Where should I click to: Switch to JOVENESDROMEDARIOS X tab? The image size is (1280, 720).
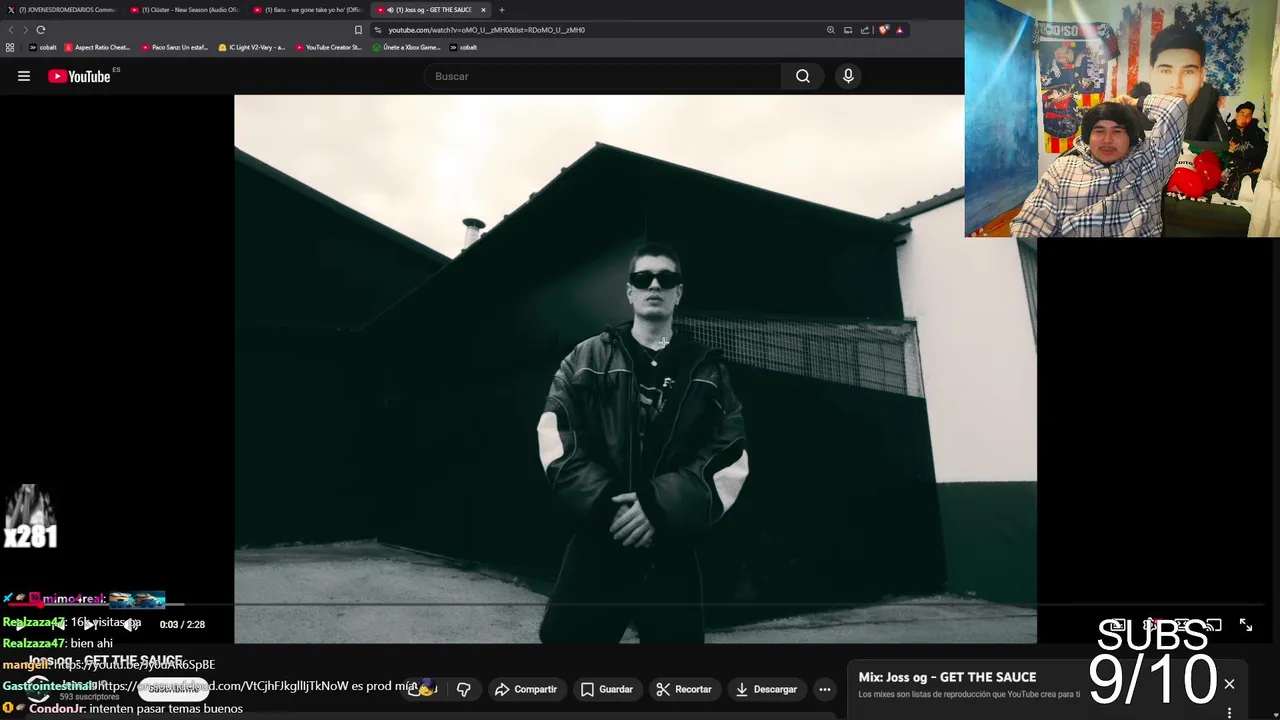62,10
